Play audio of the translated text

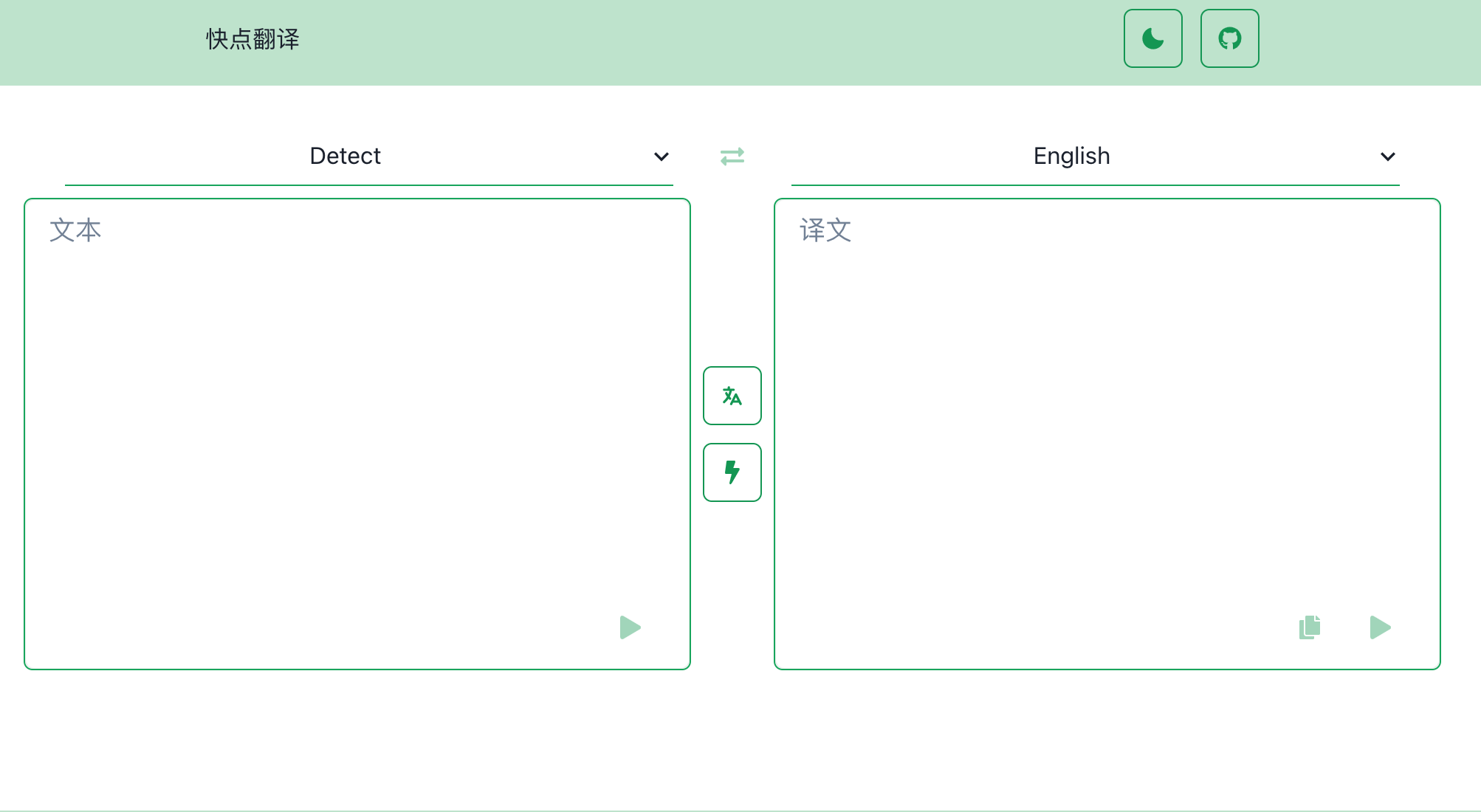tap(1380, 627)
